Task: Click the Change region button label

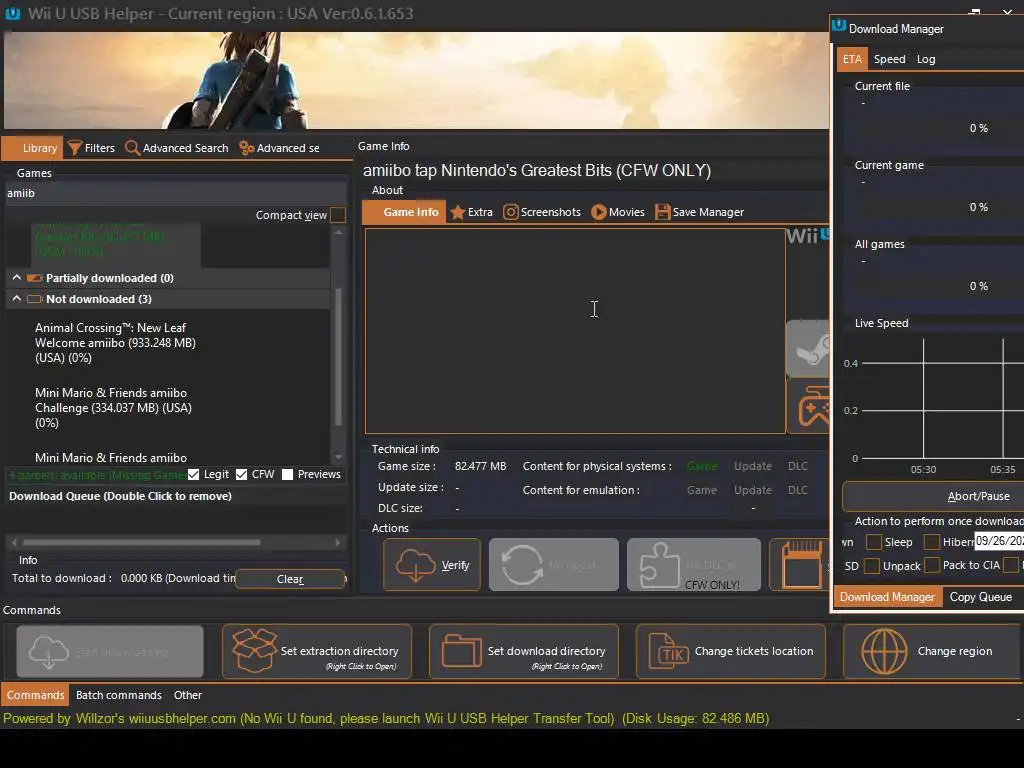Action: pos(954,651)
